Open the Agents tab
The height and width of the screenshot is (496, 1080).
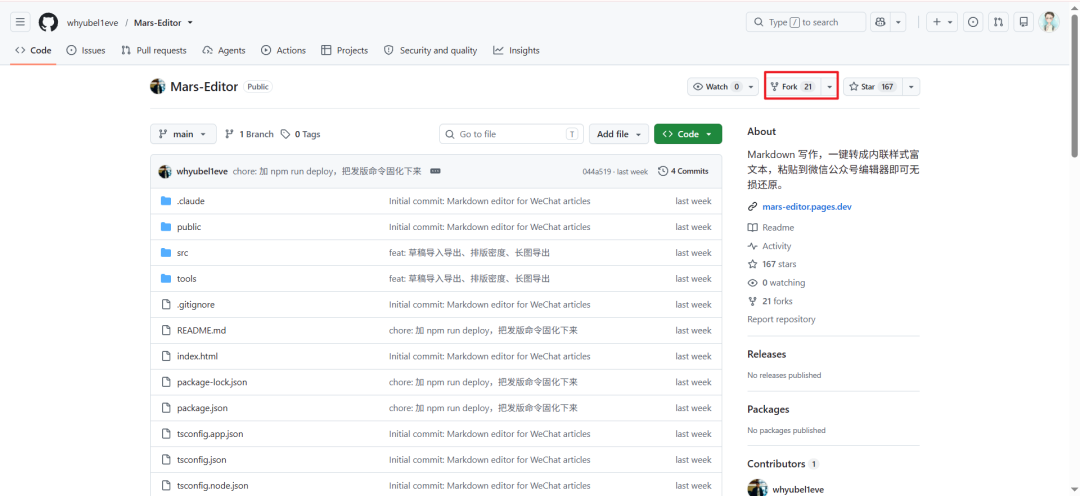pos(224,50)
